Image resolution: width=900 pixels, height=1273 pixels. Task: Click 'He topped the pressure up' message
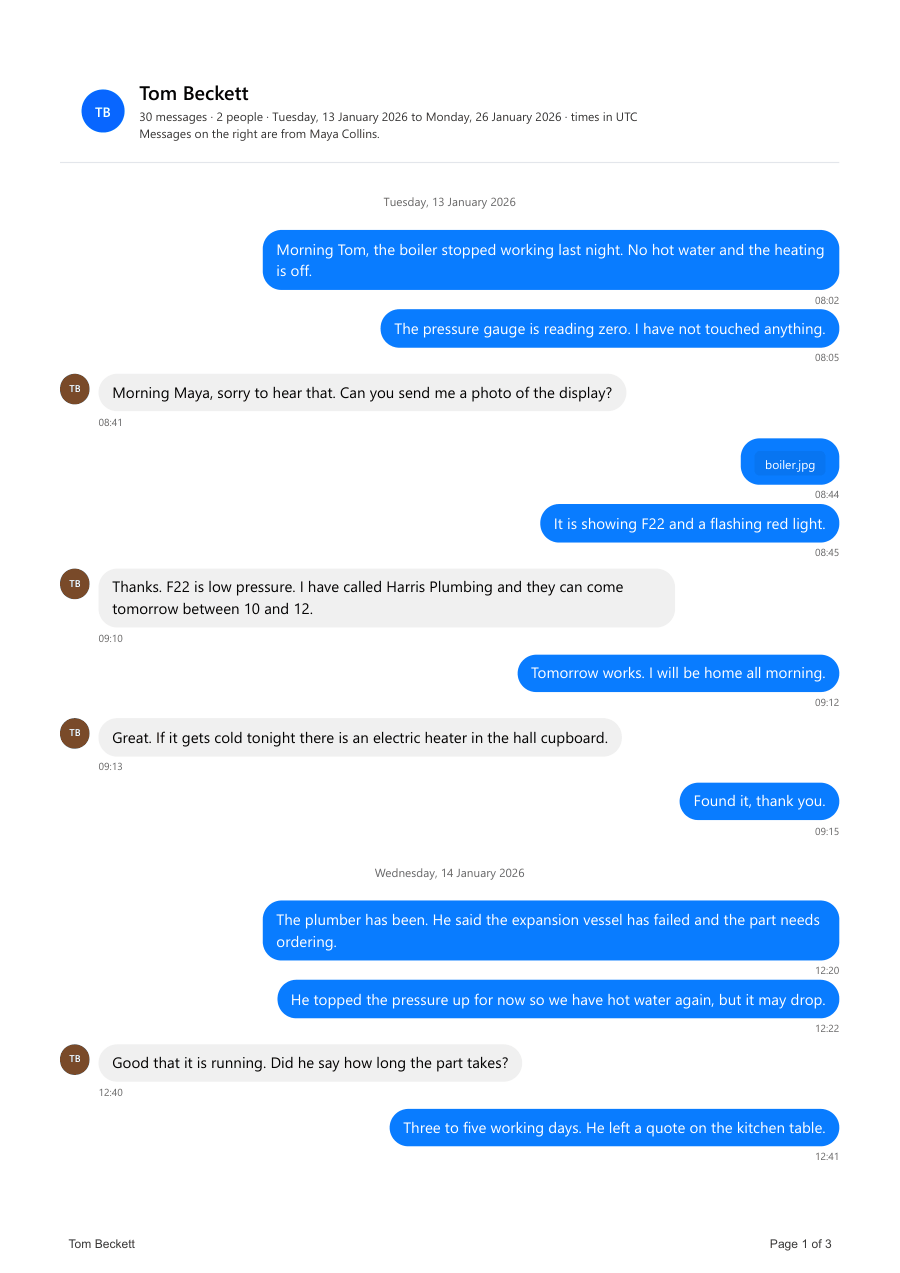point(558,999)
